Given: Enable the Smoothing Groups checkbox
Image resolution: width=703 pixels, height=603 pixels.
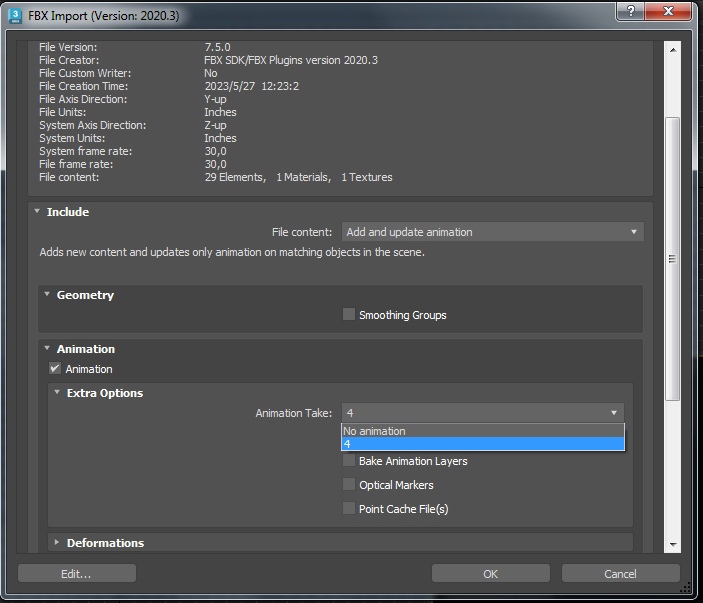Looking at the screenshot, I should point(349,314).
